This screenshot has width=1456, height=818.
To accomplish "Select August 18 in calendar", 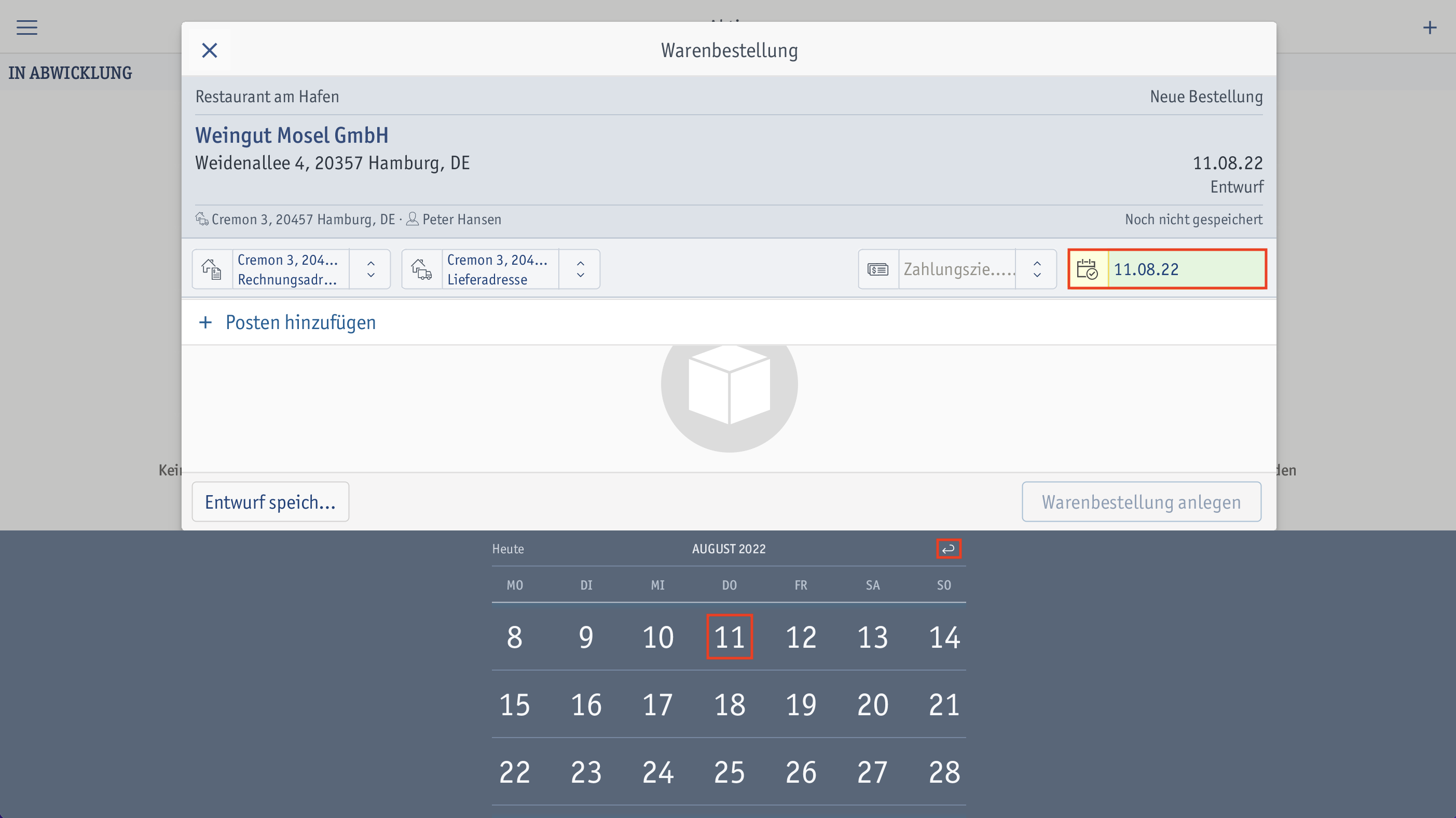I will tap(729, 704).
